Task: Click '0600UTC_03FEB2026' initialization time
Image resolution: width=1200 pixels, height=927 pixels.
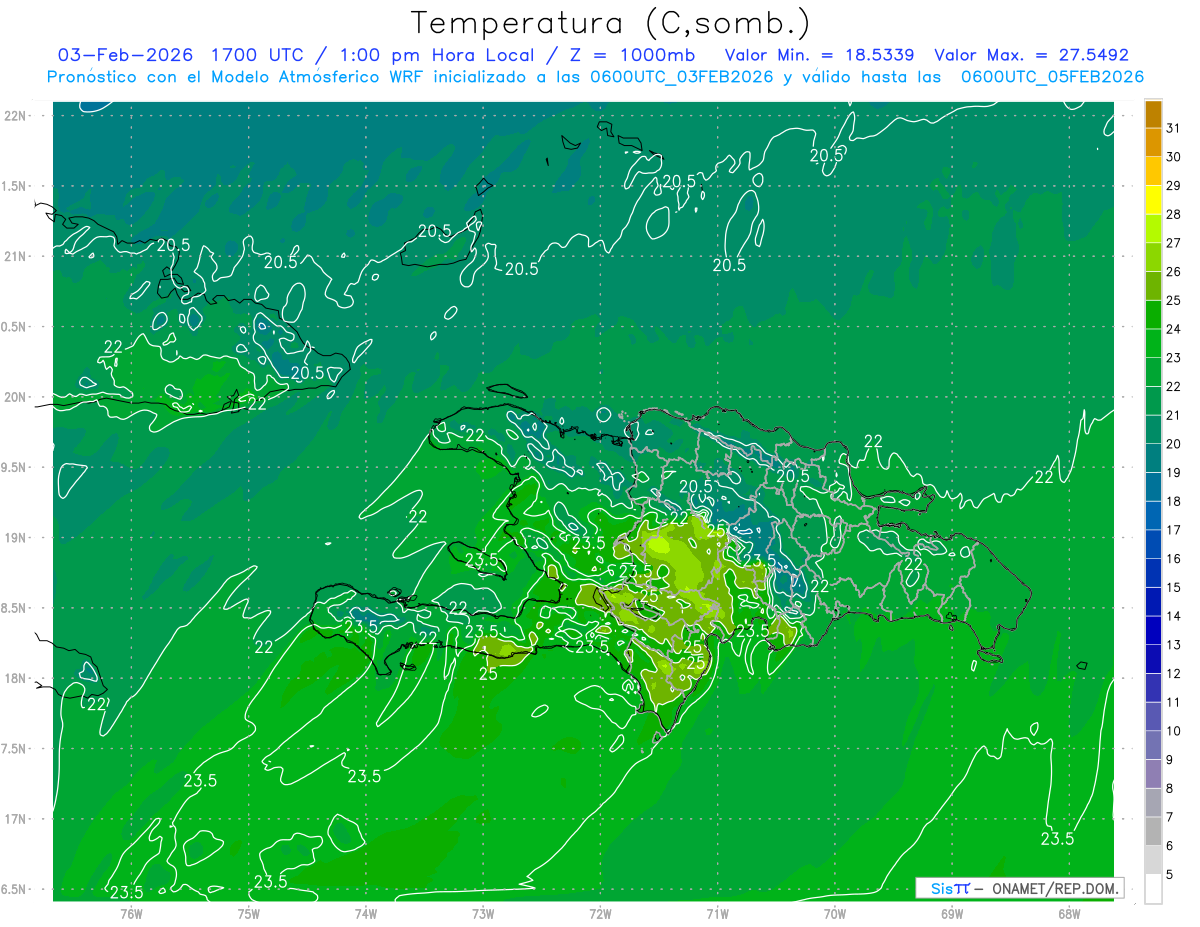Action: 682,77
